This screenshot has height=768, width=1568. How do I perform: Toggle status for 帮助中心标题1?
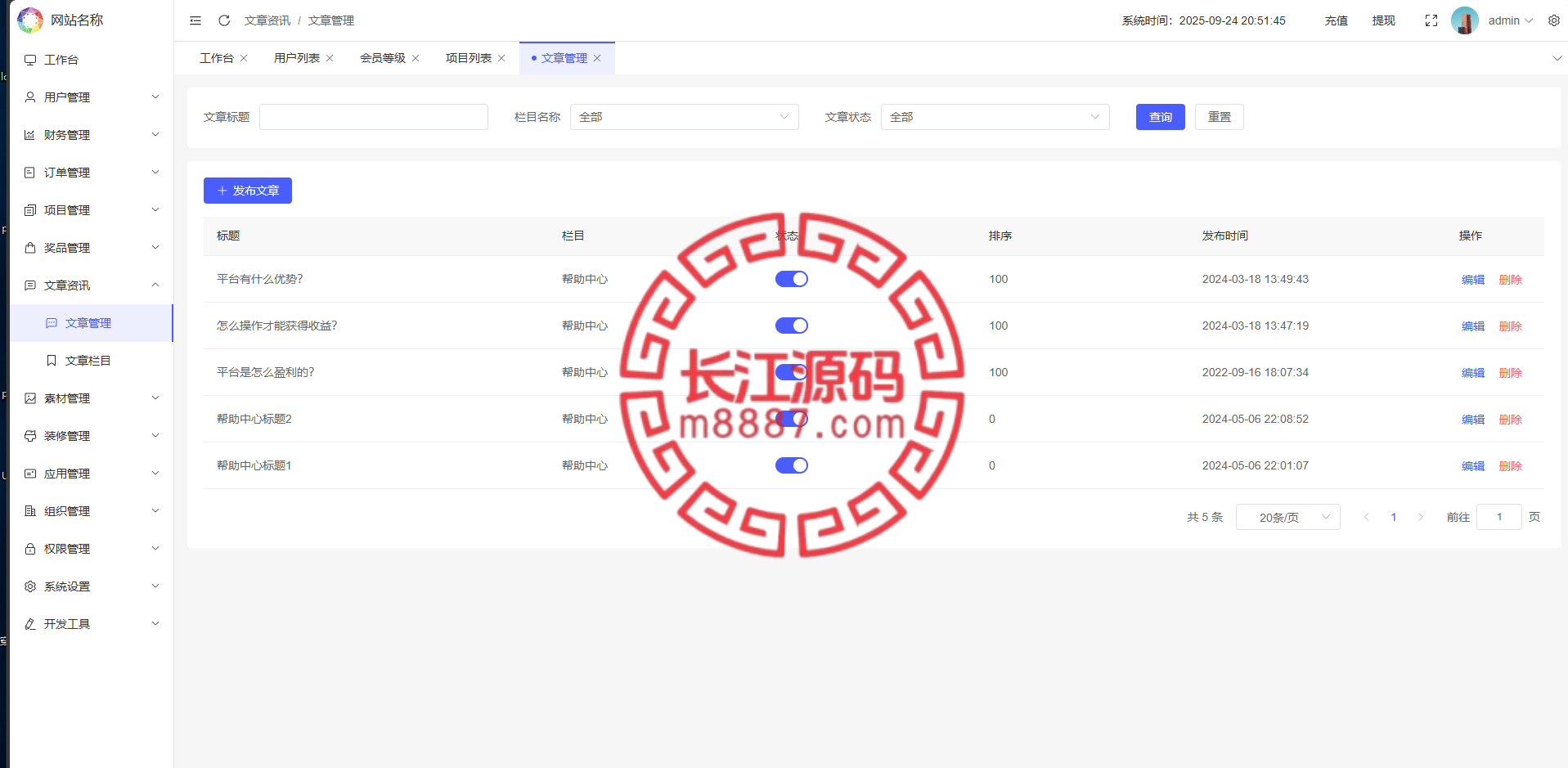pyautogui.click(x=792, y=465)
